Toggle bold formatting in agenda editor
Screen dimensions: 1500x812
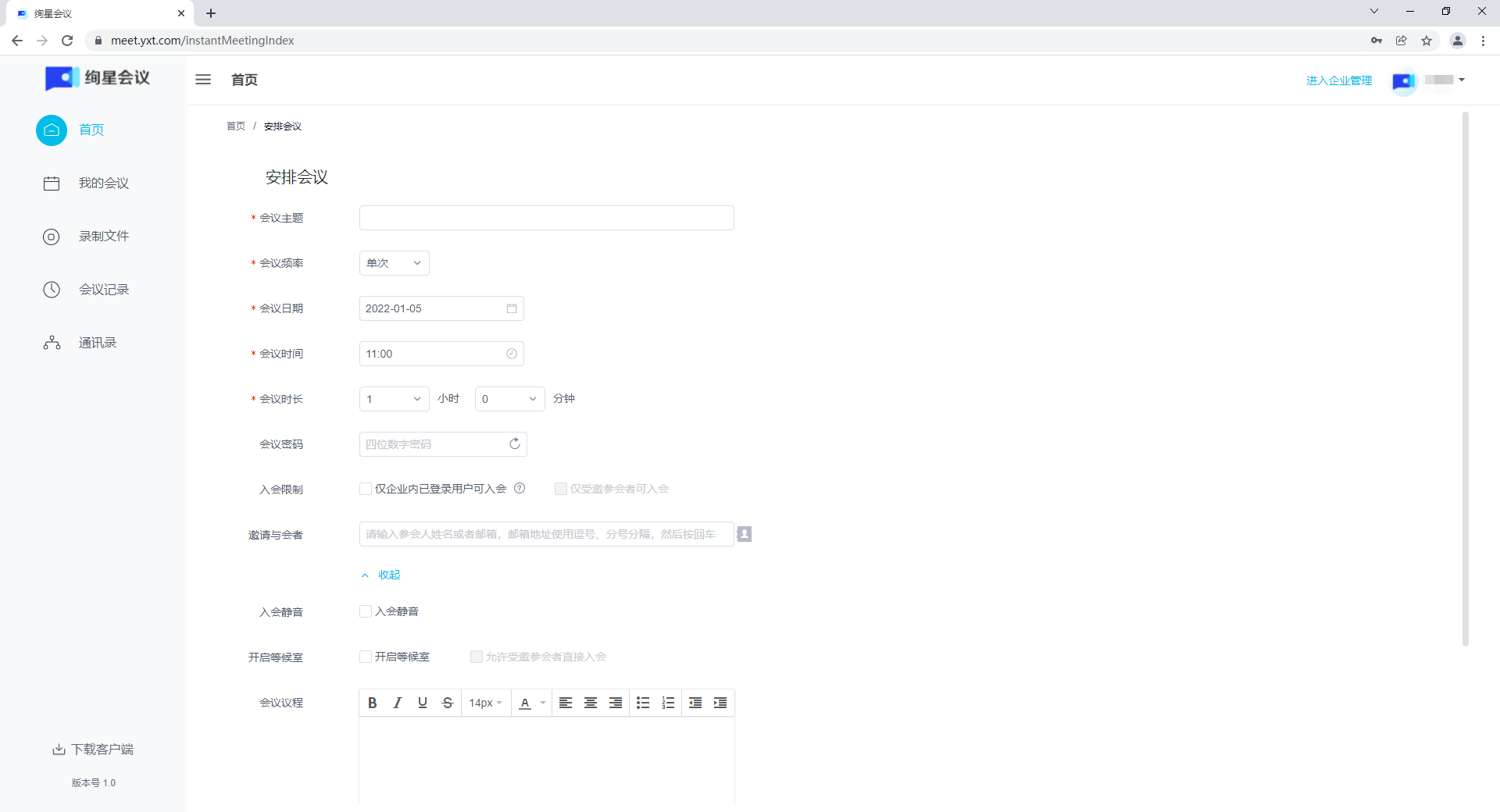coord(373,703)
